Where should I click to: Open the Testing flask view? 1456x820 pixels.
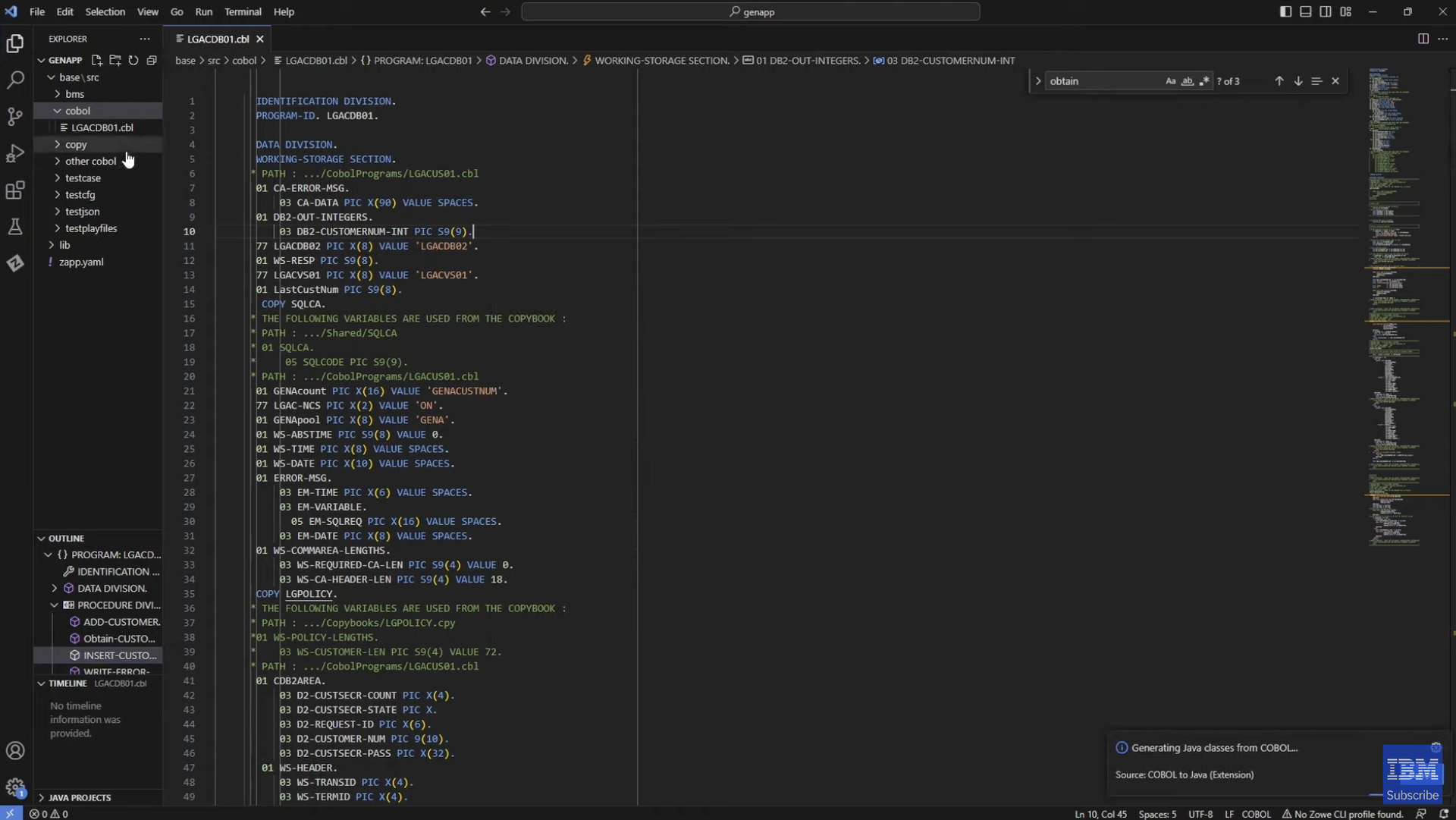[15, 227]
